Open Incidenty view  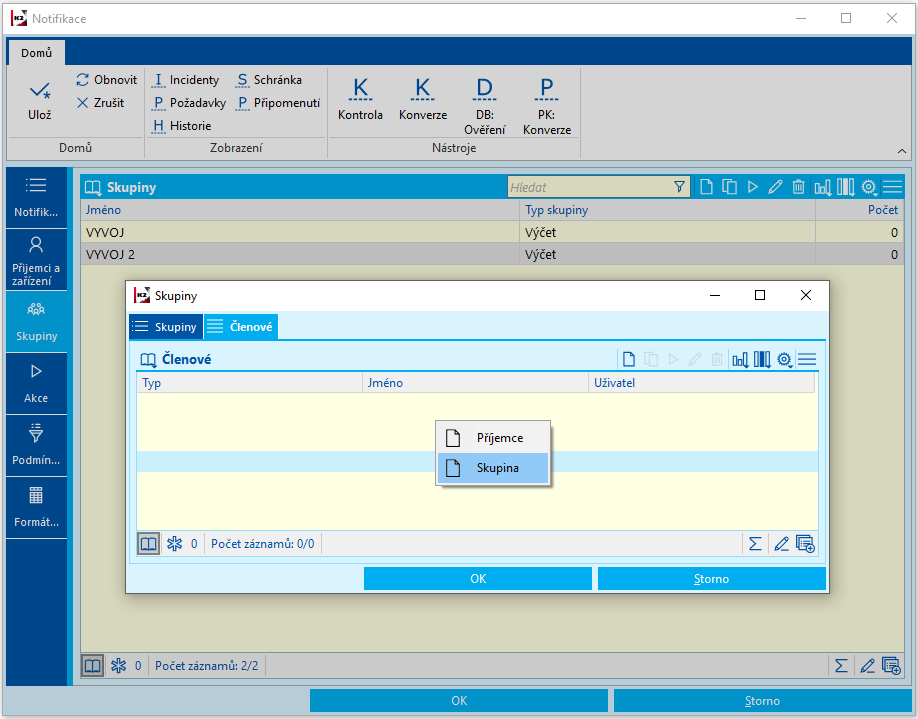[186, 80]
